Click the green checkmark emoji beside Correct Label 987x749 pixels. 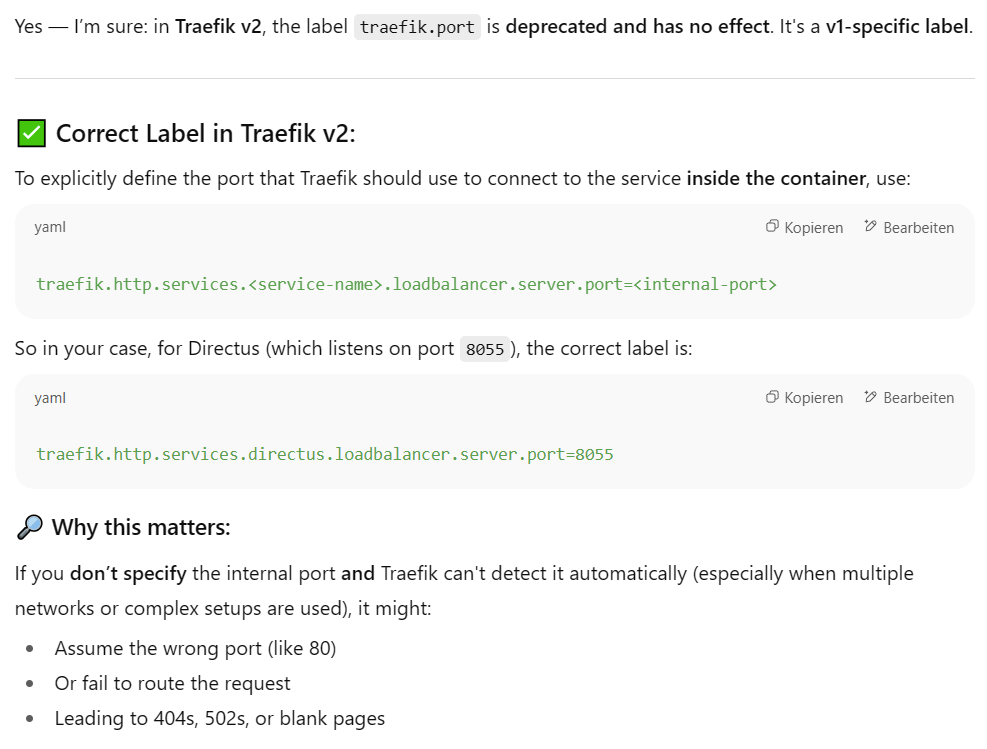click(x=31, y=134)
